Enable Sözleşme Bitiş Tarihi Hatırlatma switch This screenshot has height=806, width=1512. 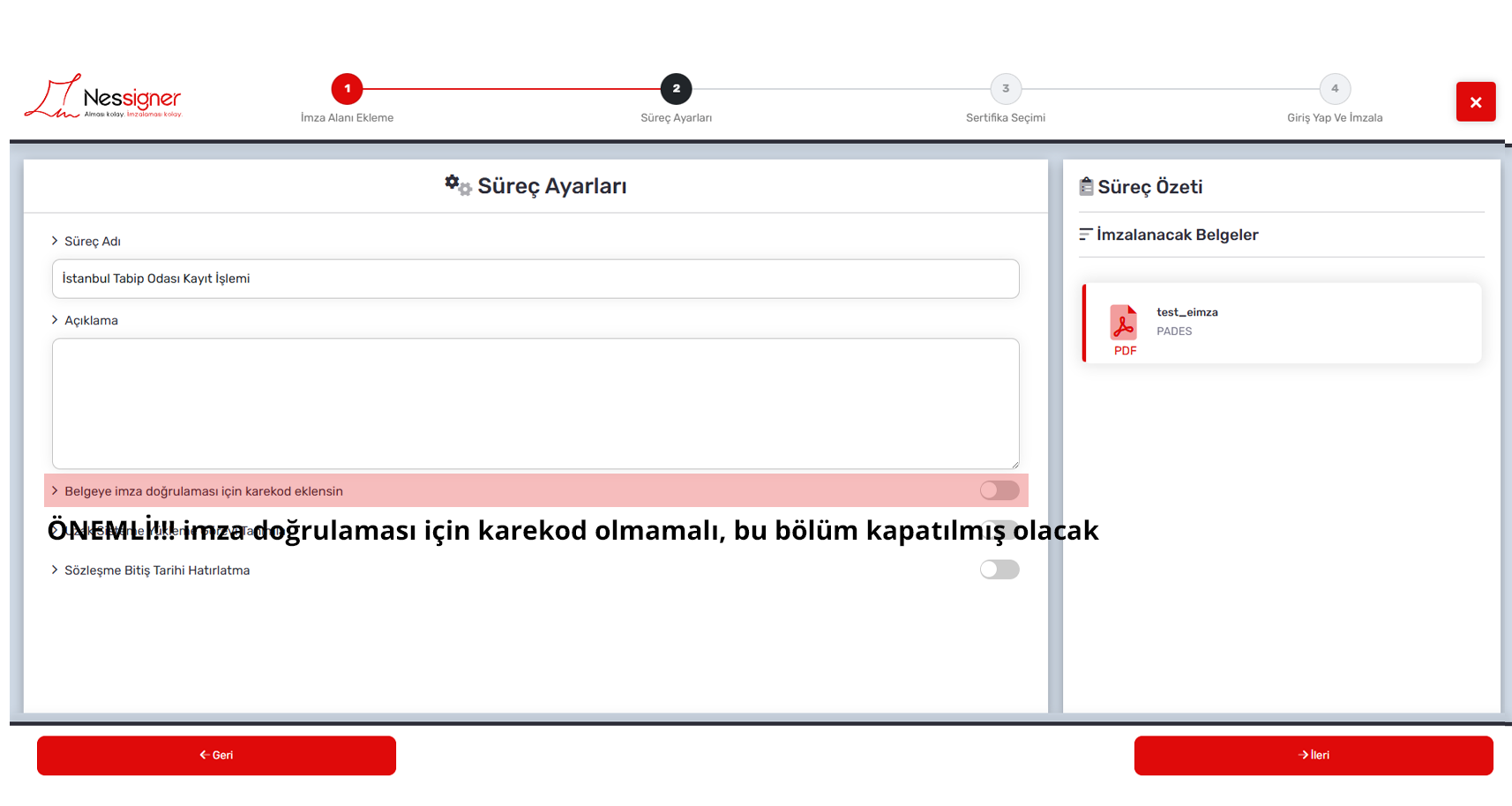click(999, 570)
